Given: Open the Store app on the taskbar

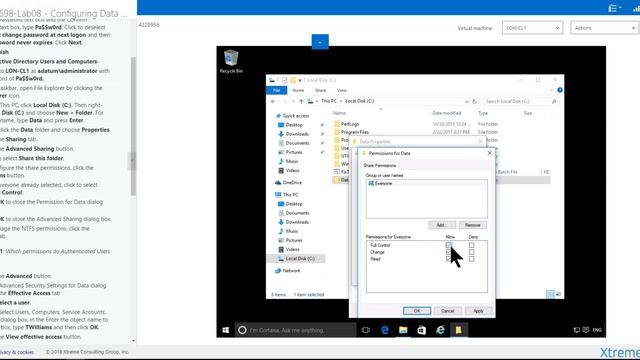Looking at the screenshot, I should (422, 330).
